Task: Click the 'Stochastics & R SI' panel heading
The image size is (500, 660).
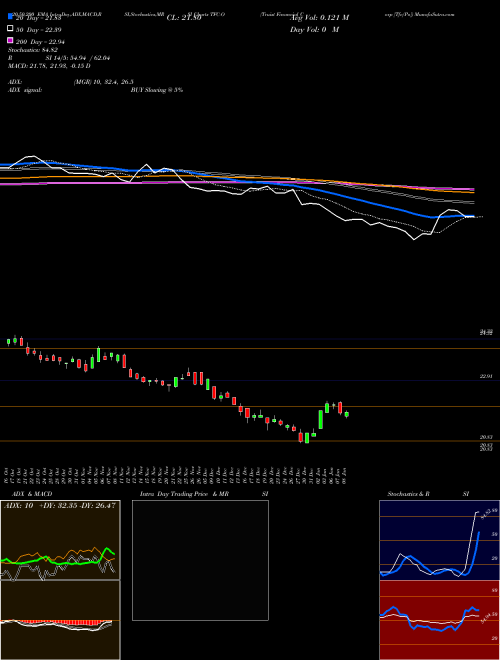Action: point(428,494)
